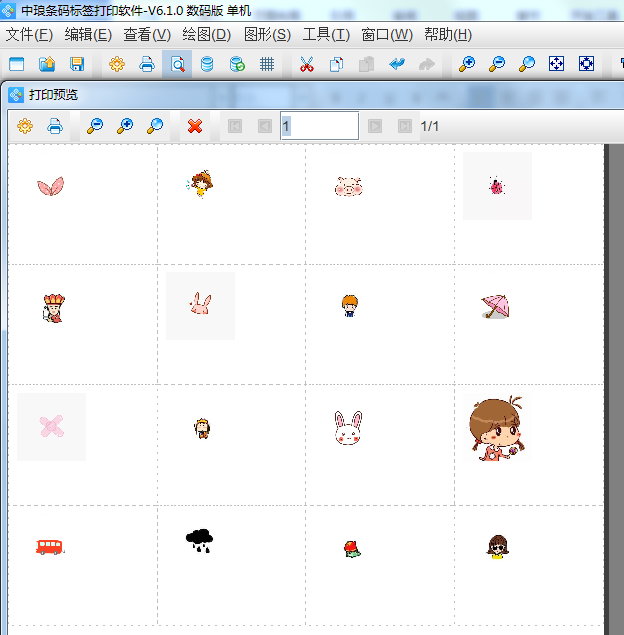Click the gear settings icon in preview toolbar
This screenshot has height=635, width=624.
25,126
